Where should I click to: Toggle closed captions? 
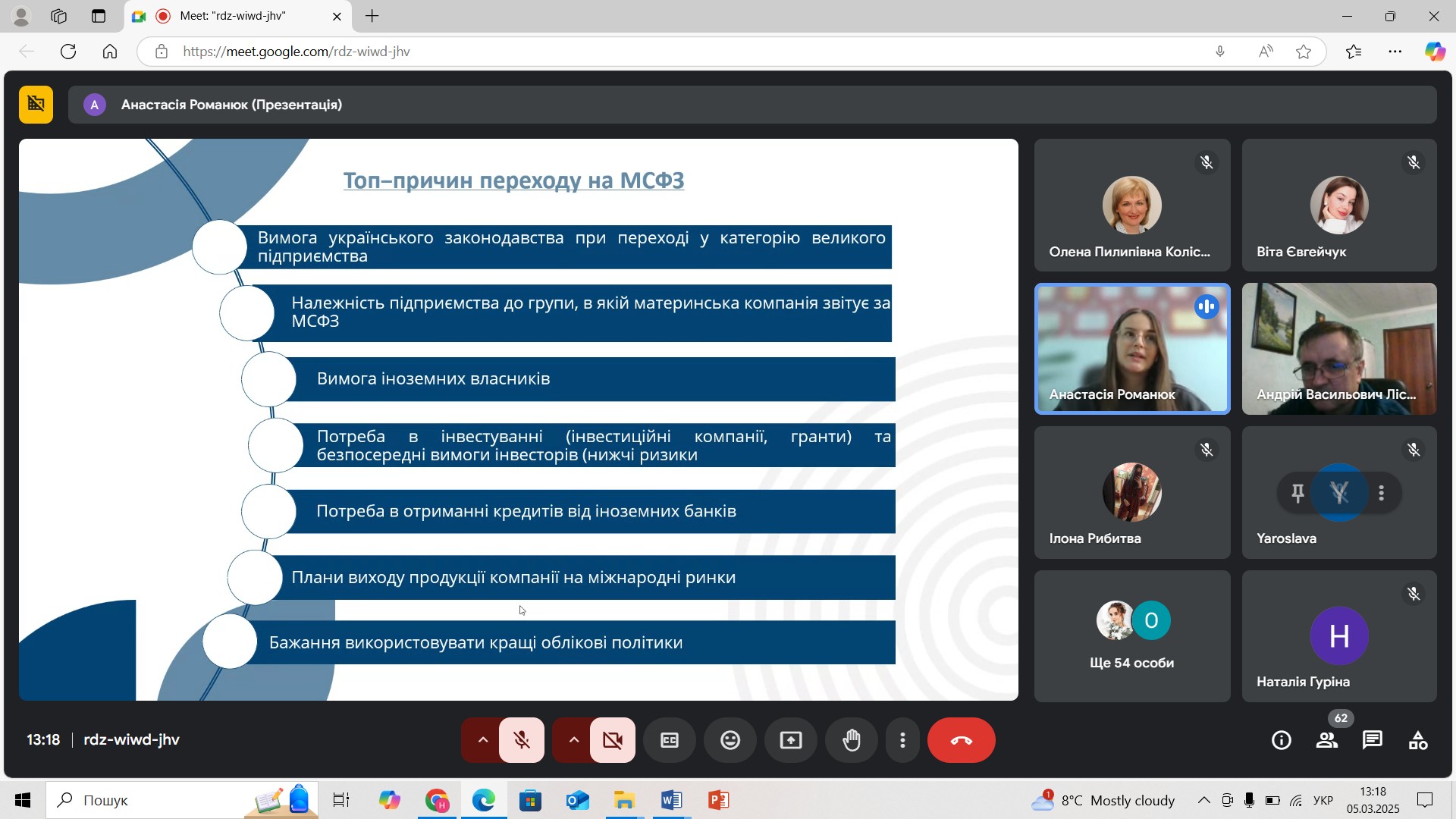pyautogui.click(x=670, y=740)
